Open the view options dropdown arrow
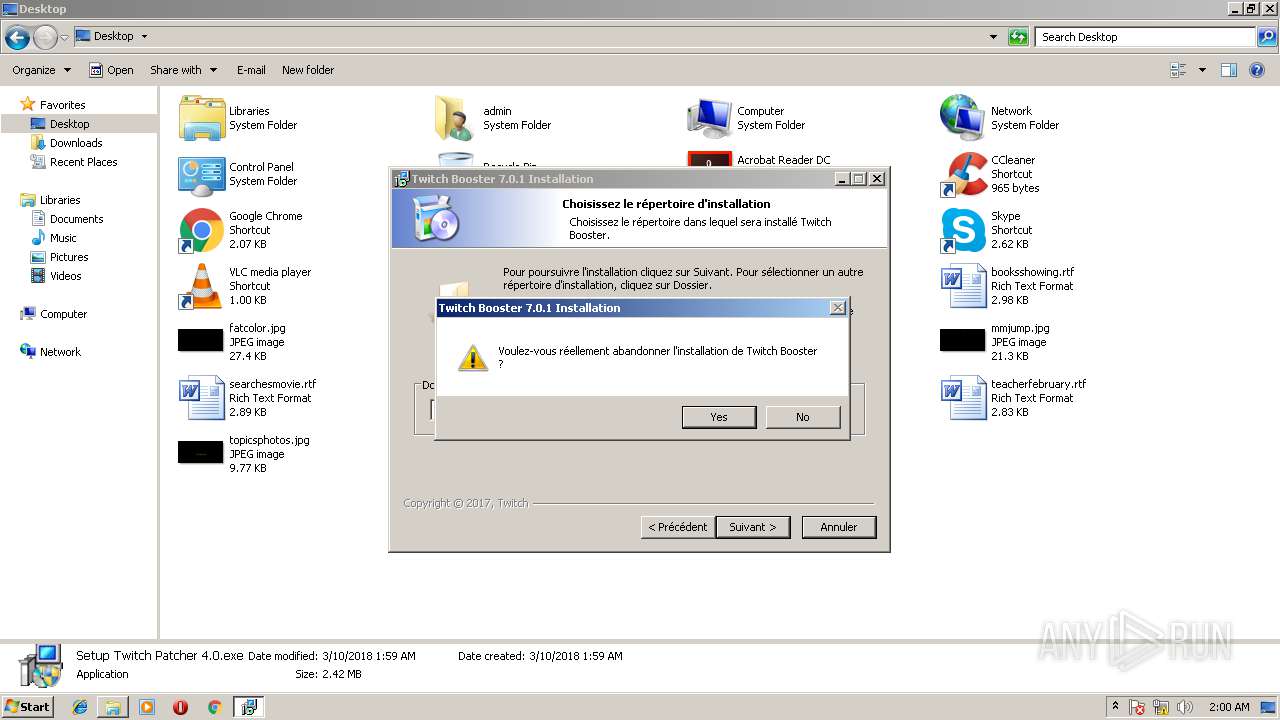This screenshot has height=720, width=1280. pos(1202,70)
